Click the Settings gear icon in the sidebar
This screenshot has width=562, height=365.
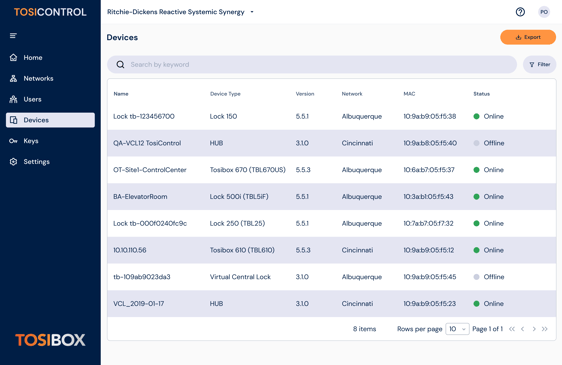[x=13, y=162]
